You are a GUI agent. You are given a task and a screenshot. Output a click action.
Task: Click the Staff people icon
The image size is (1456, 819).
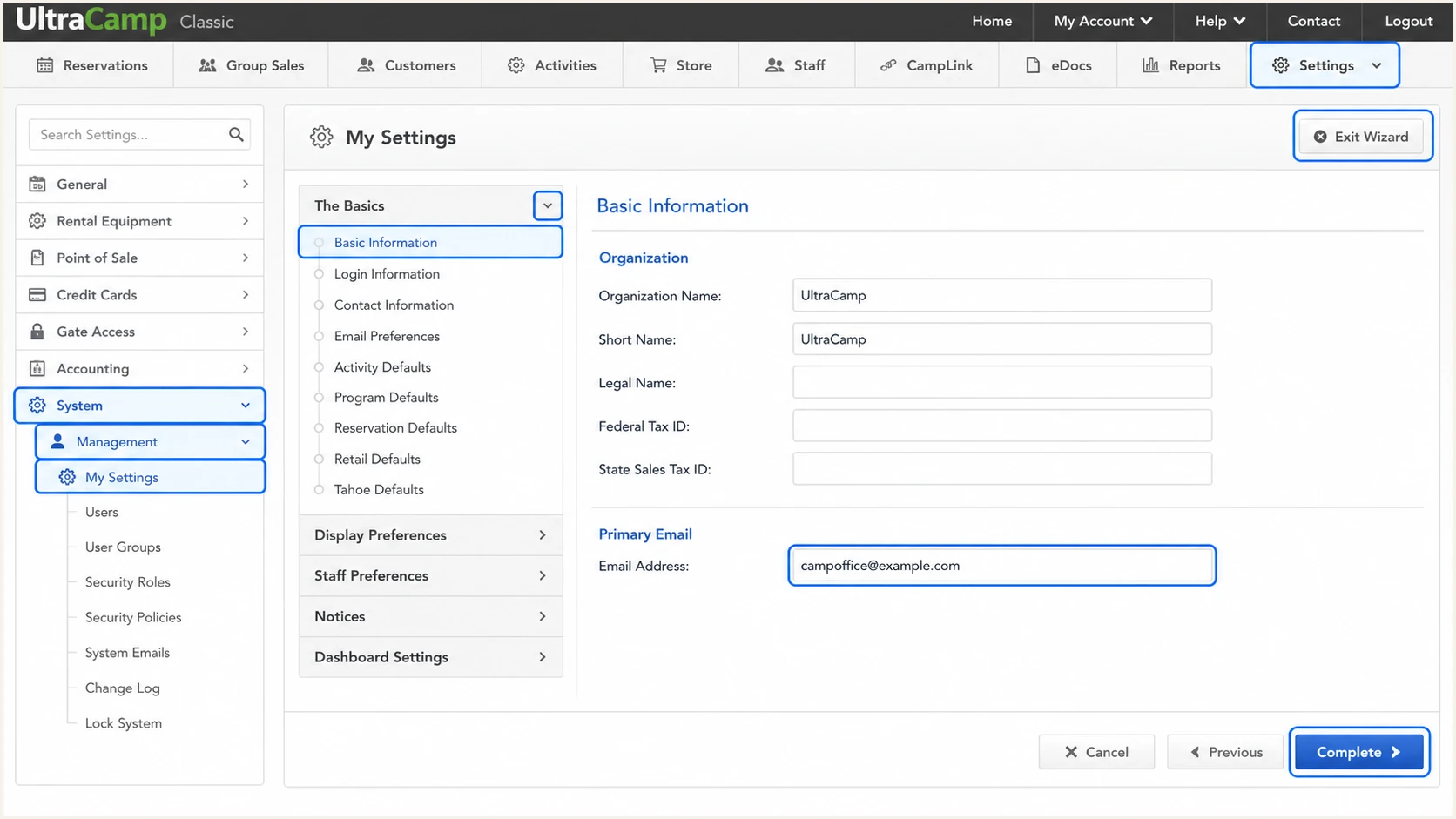click(x=774, y=65)
